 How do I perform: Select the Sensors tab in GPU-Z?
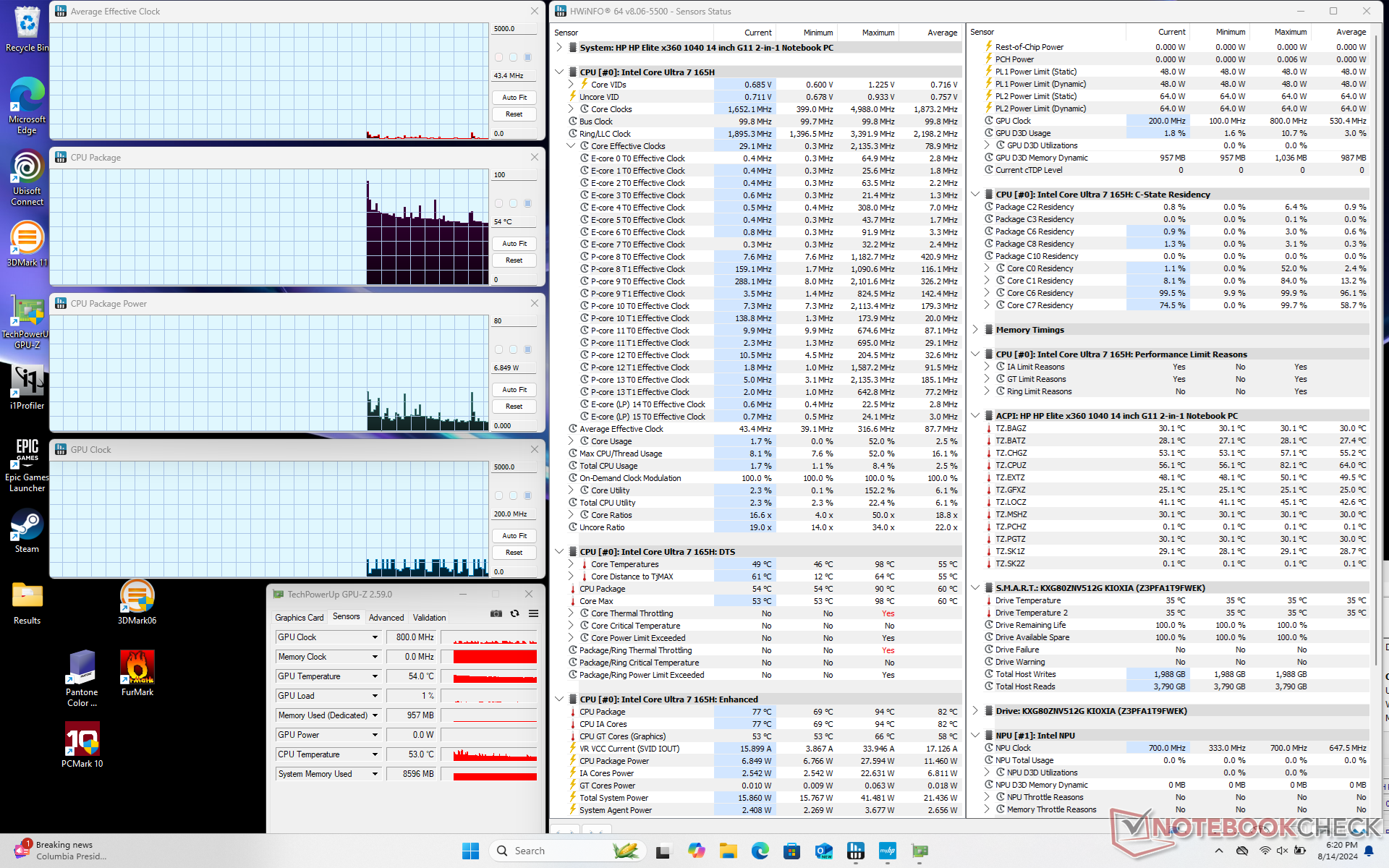click(346, 617)
